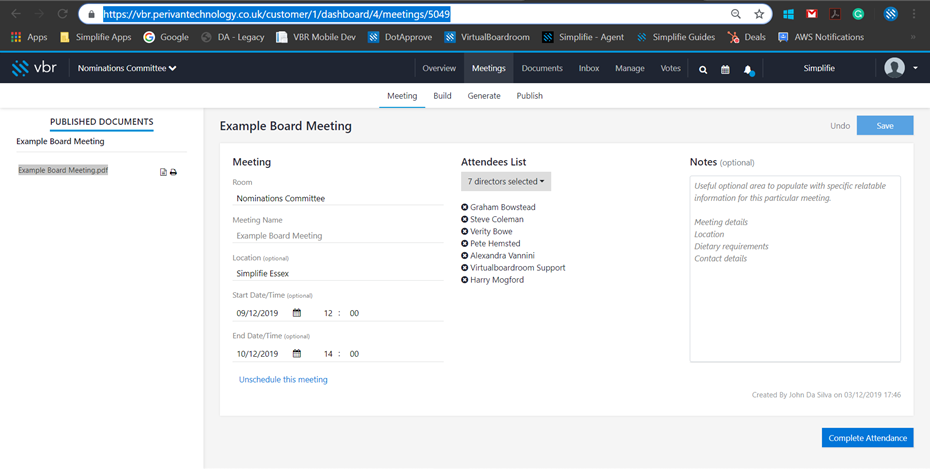Remove attendee Alexandra Vannini

point(464,256)
